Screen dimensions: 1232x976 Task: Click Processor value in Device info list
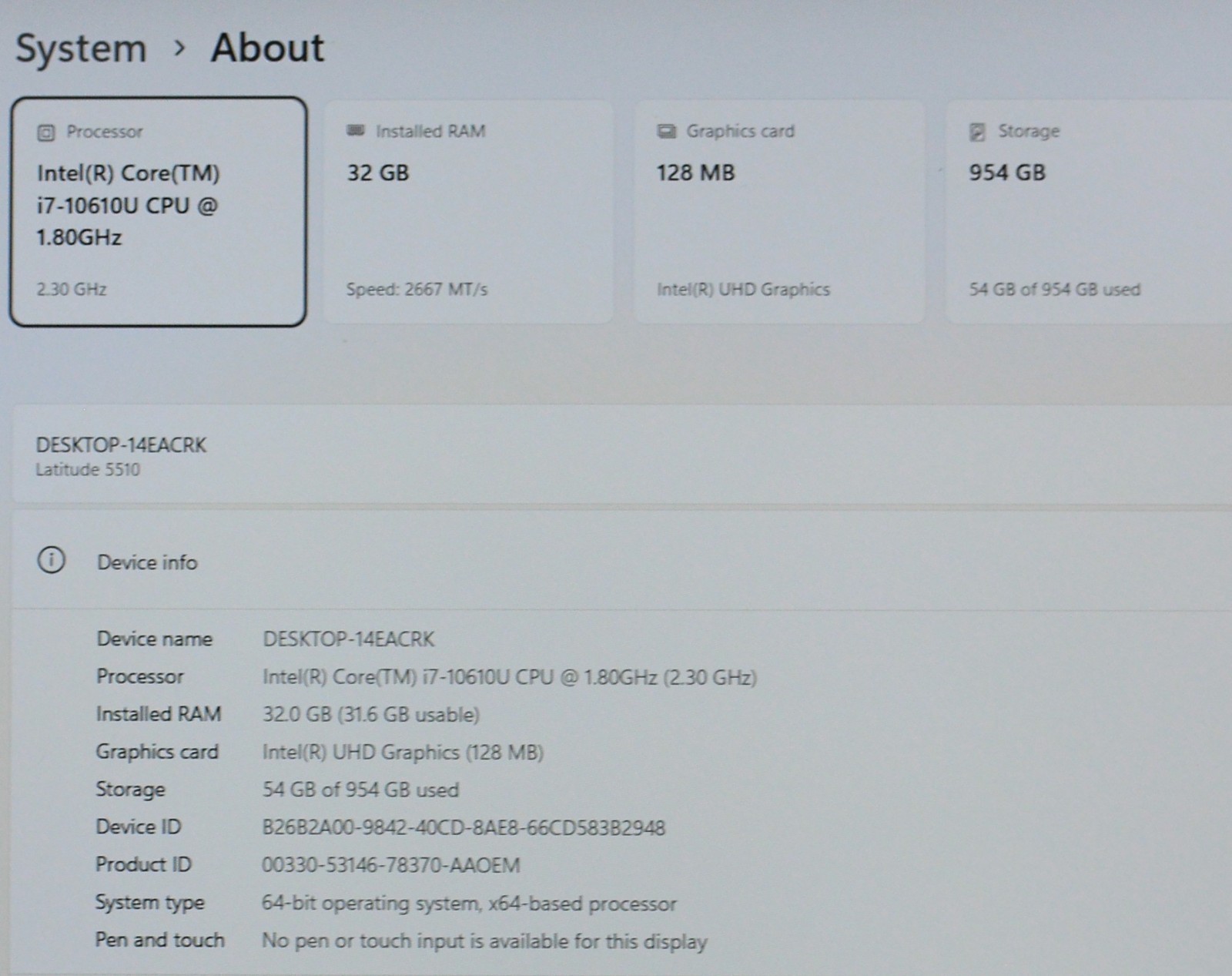[509, 678]
